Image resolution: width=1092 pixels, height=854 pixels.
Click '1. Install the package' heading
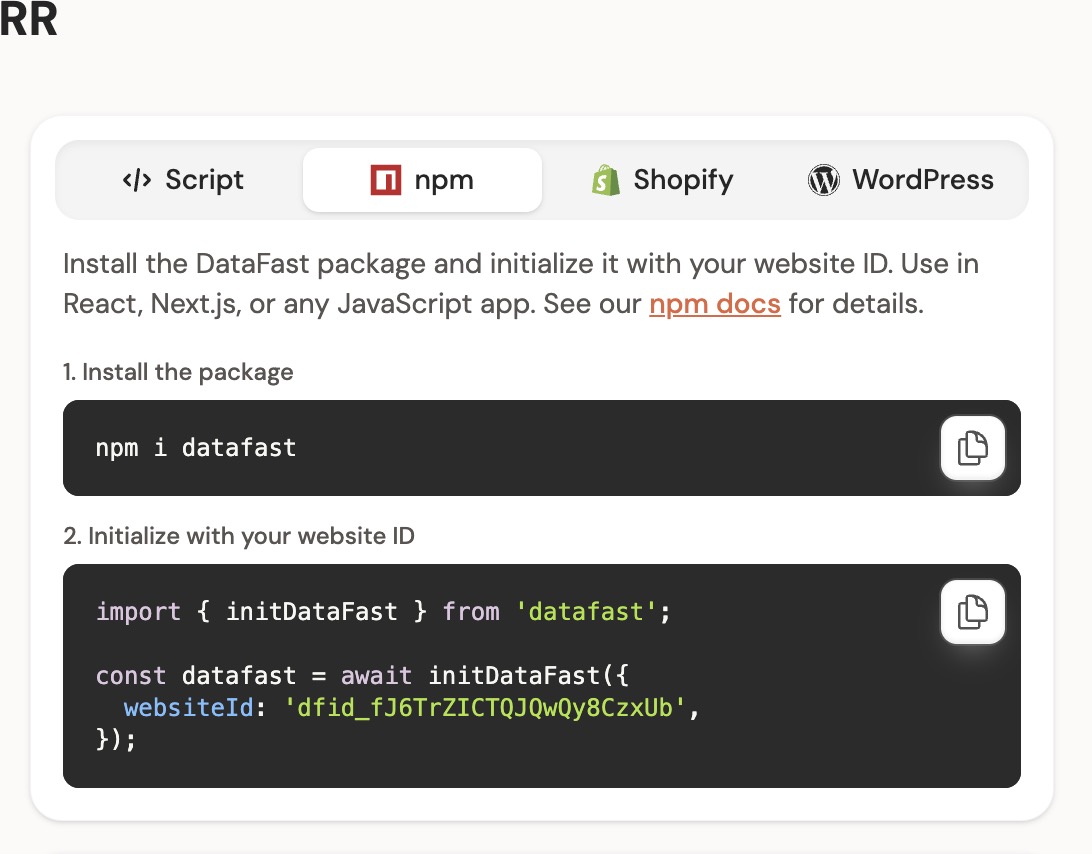click(x=178, y=373)
